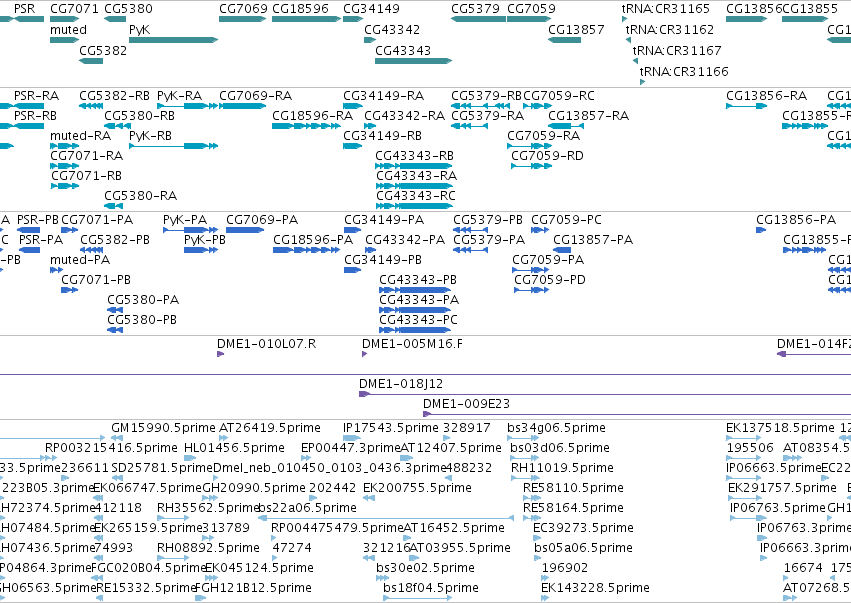Select the PyK-PA protein feature
Image resolution: width=851 pixels, height=603 pixels.
point(190,230)
